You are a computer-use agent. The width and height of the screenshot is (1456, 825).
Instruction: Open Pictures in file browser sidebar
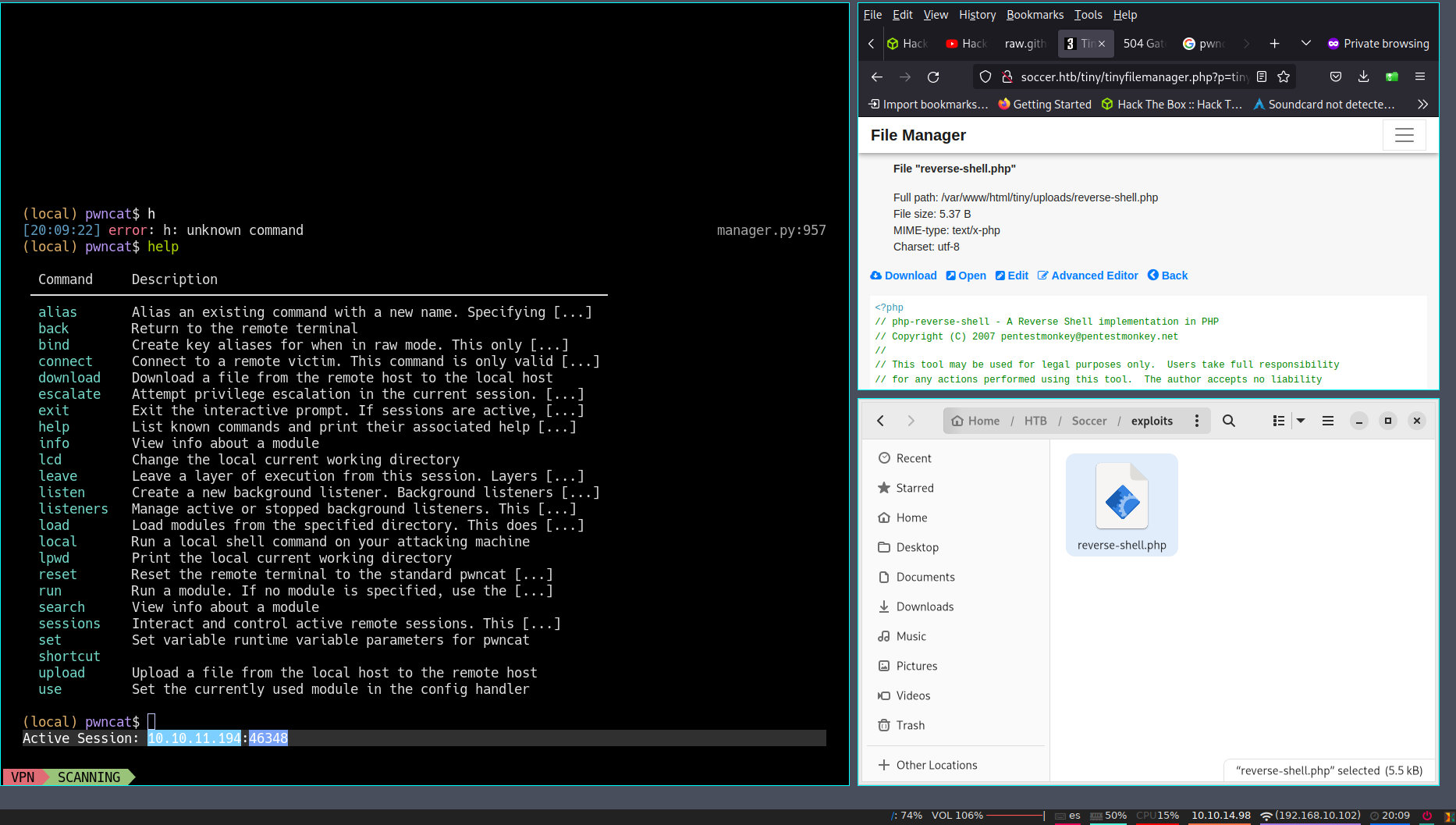click(957, 666)
